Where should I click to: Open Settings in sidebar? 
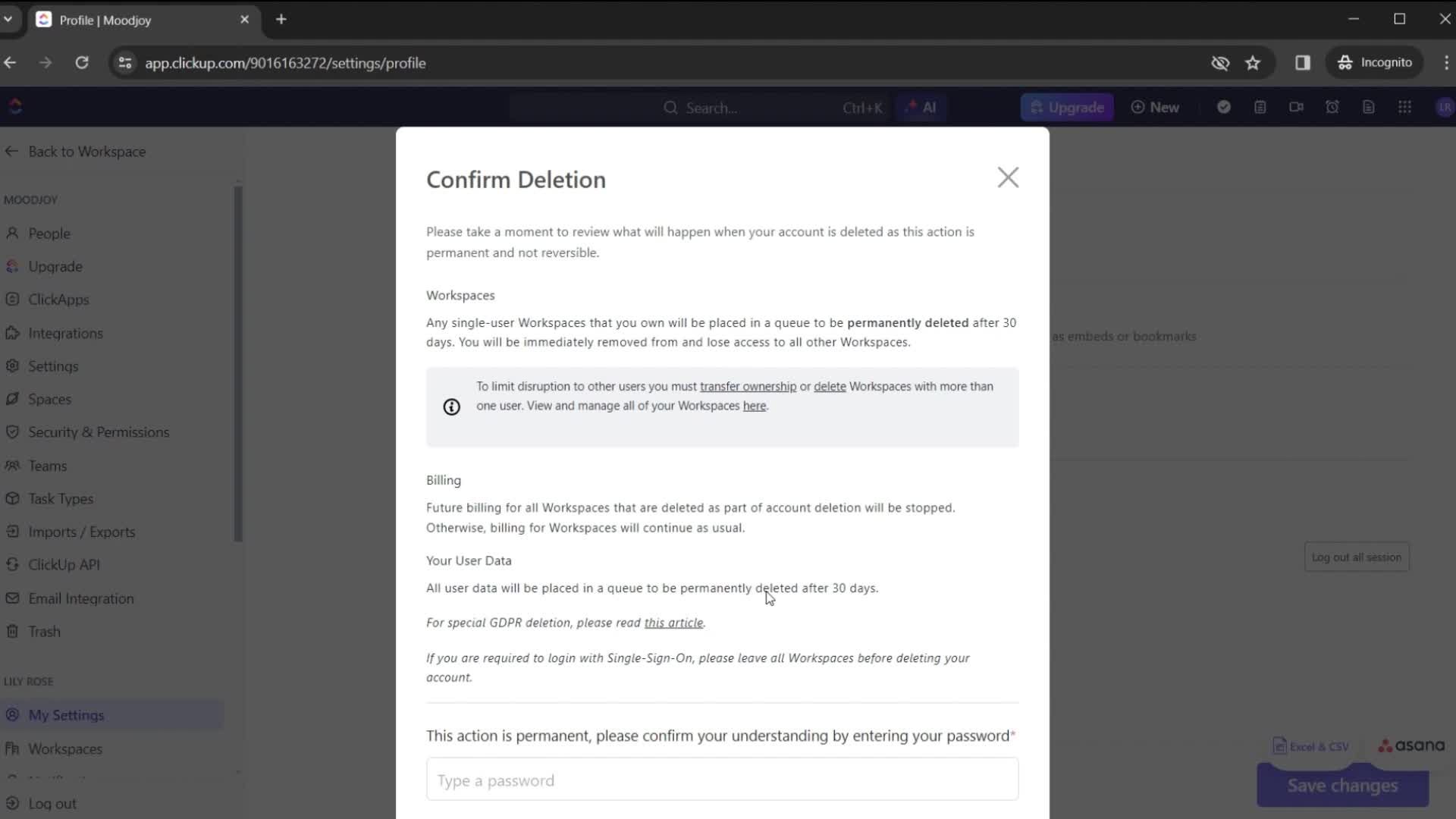point(53,366)
